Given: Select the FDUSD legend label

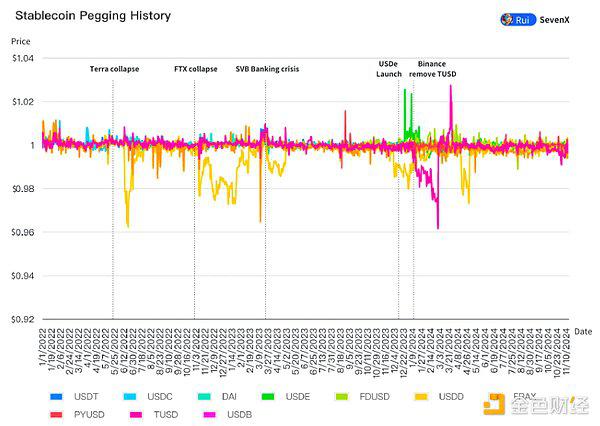Looking at the screenshot, I should pos(375,397).
